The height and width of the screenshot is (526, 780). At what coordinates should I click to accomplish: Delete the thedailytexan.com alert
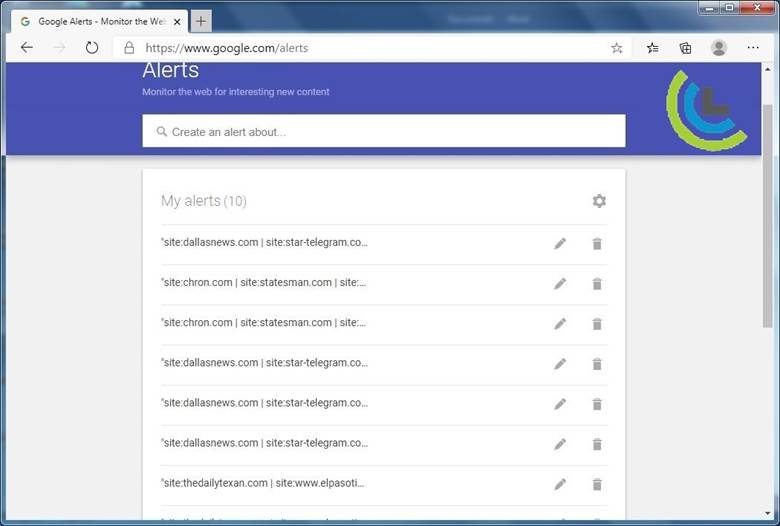597,484
